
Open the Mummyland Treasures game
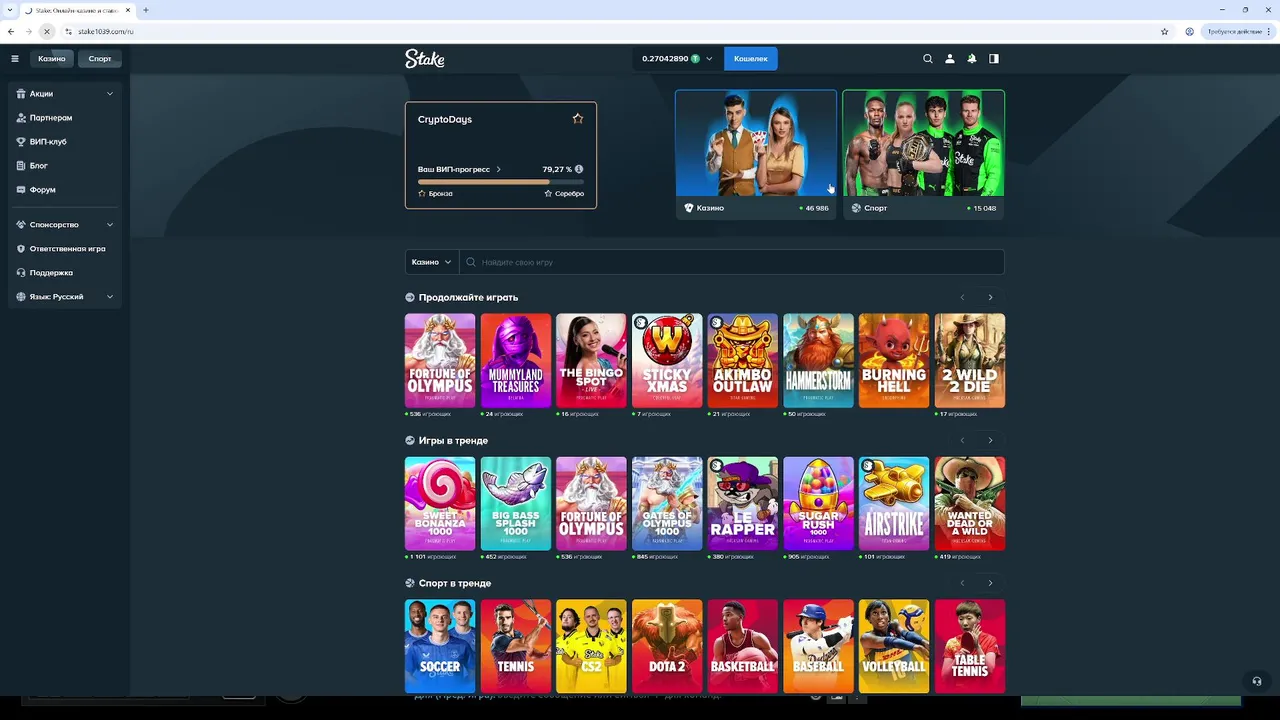[516, 361]
